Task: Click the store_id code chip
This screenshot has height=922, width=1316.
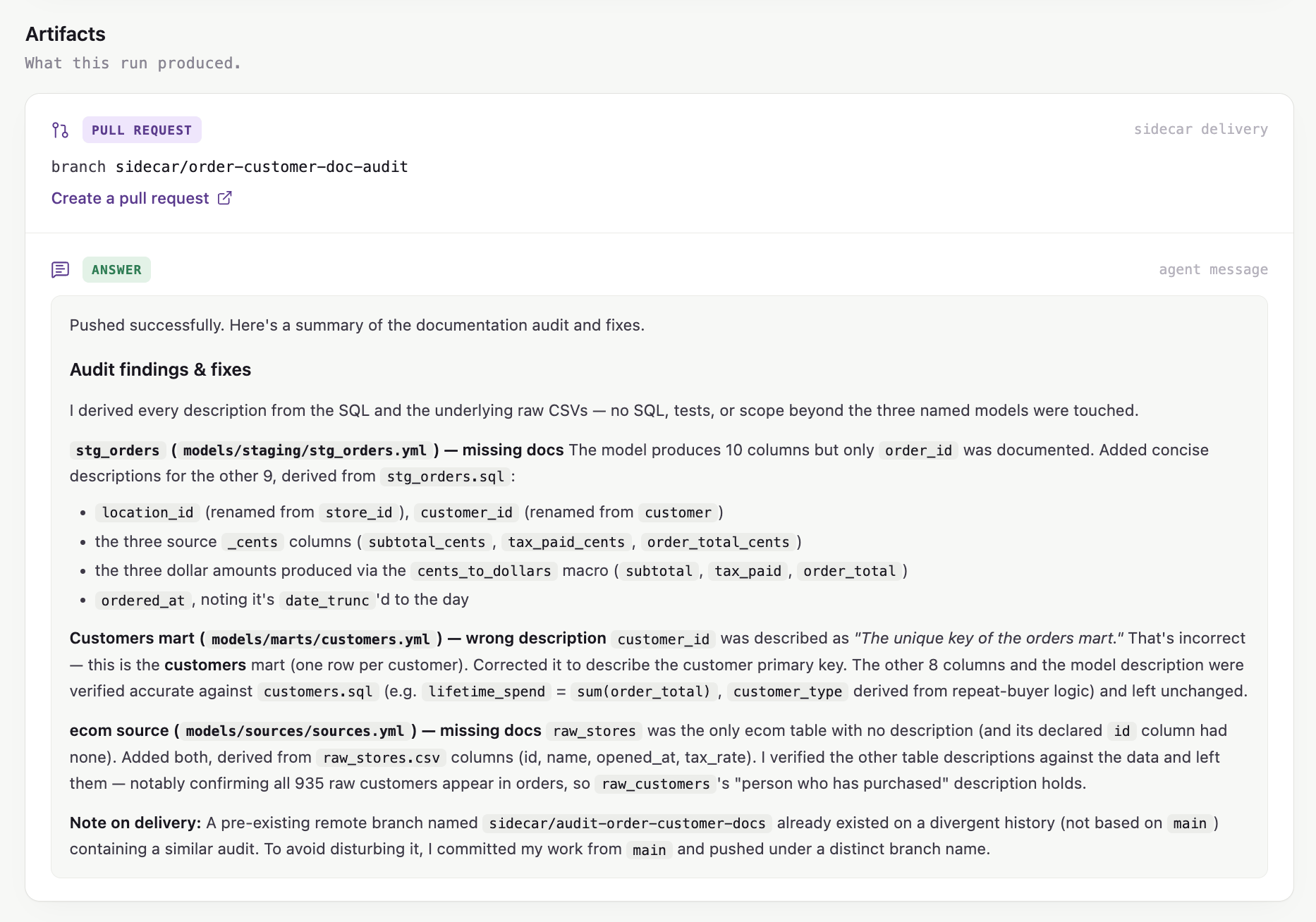Action: tap(359, 512)
